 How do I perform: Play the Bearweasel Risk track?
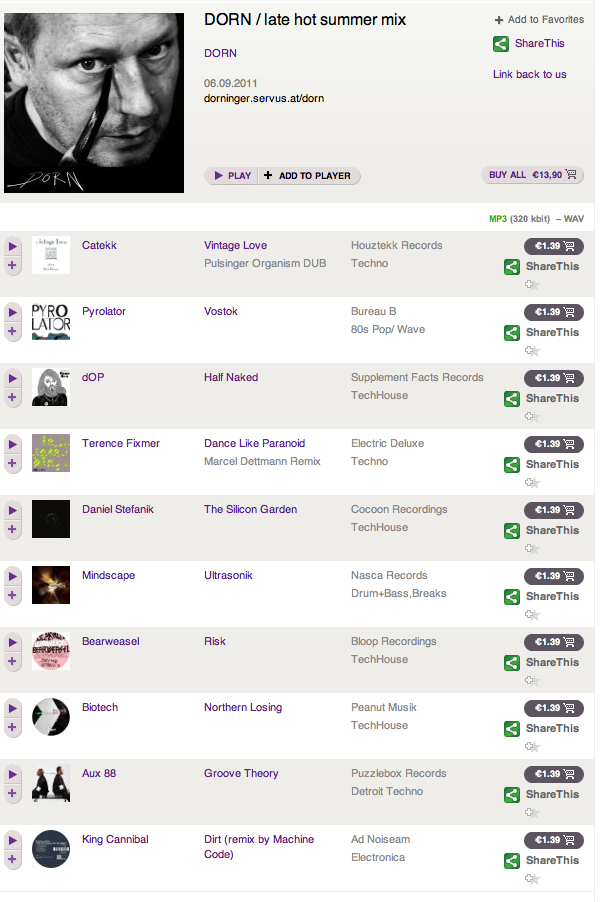(12, 643)
